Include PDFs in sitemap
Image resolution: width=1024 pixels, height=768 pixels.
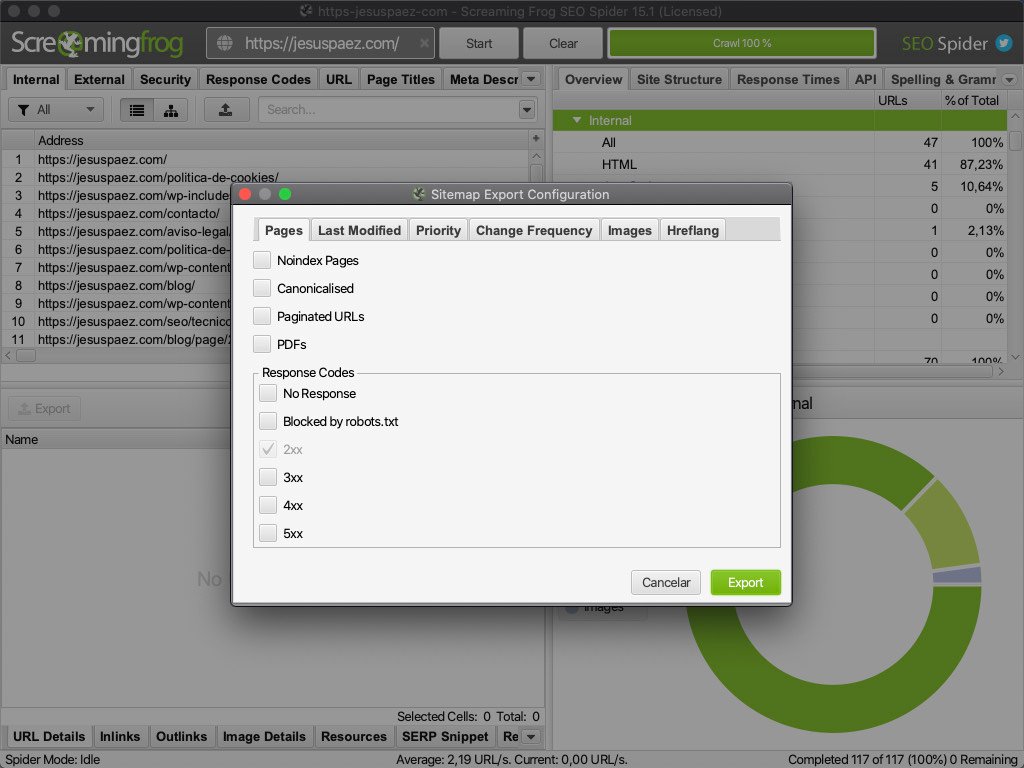(262, 344)
